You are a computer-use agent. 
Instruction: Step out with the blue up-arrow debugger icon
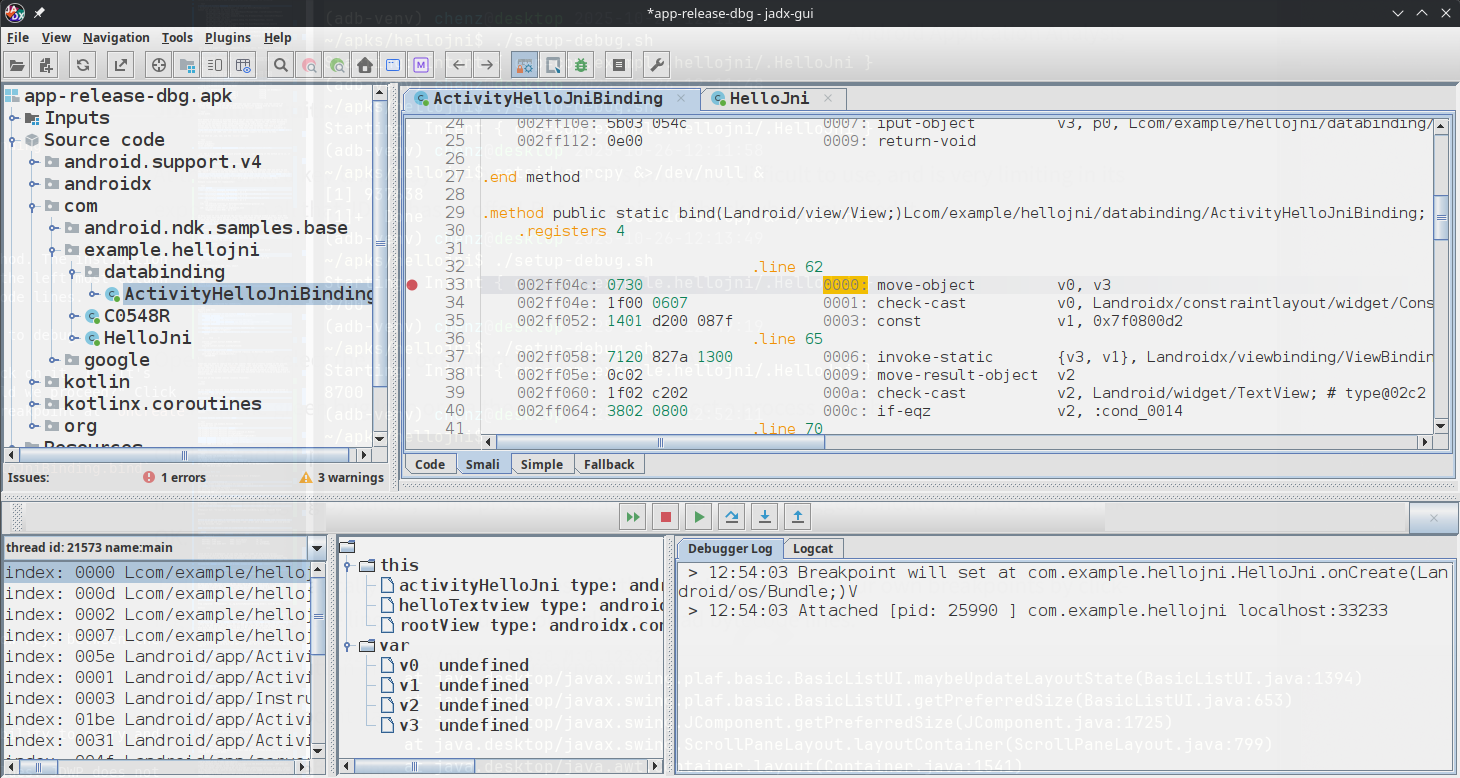(x=798, y=516)
